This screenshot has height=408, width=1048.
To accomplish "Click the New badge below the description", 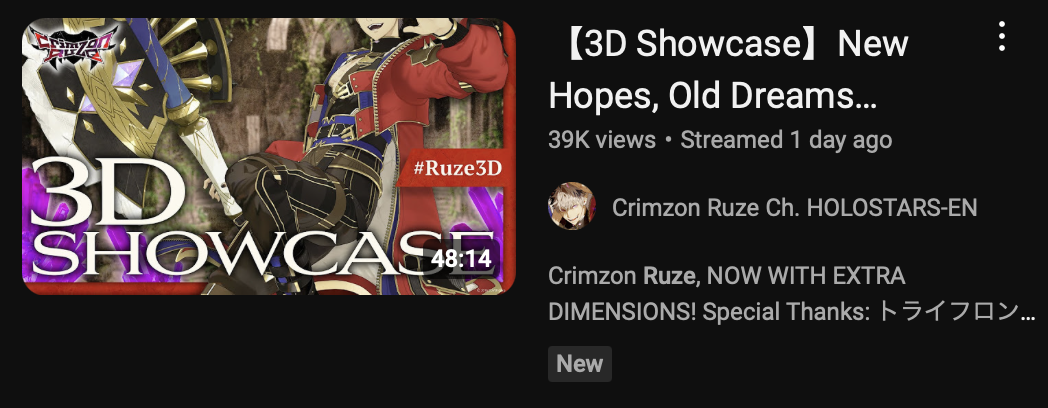I will click(579, 364).
